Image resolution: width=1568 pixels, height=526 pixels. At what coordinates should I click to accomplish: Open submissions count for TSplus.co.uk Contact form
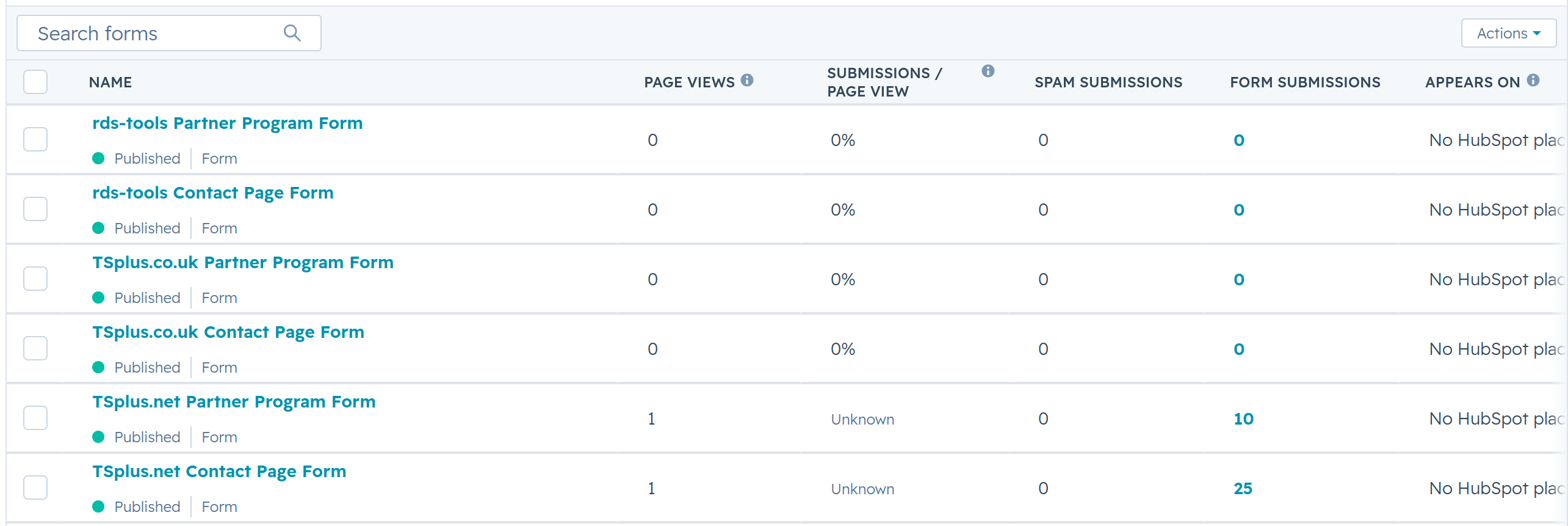(x=1239, y=349)
